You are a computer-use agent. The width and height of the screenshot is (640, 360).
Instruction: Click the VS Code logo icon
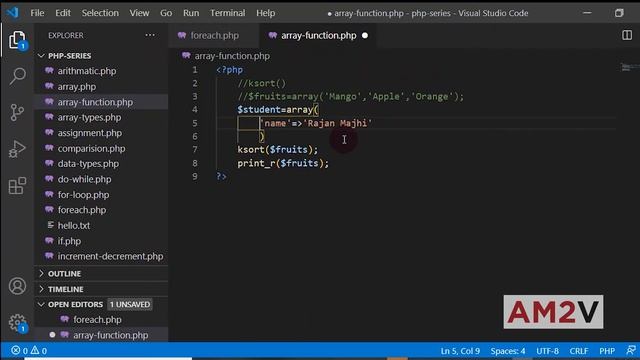(x=13, y=13)
